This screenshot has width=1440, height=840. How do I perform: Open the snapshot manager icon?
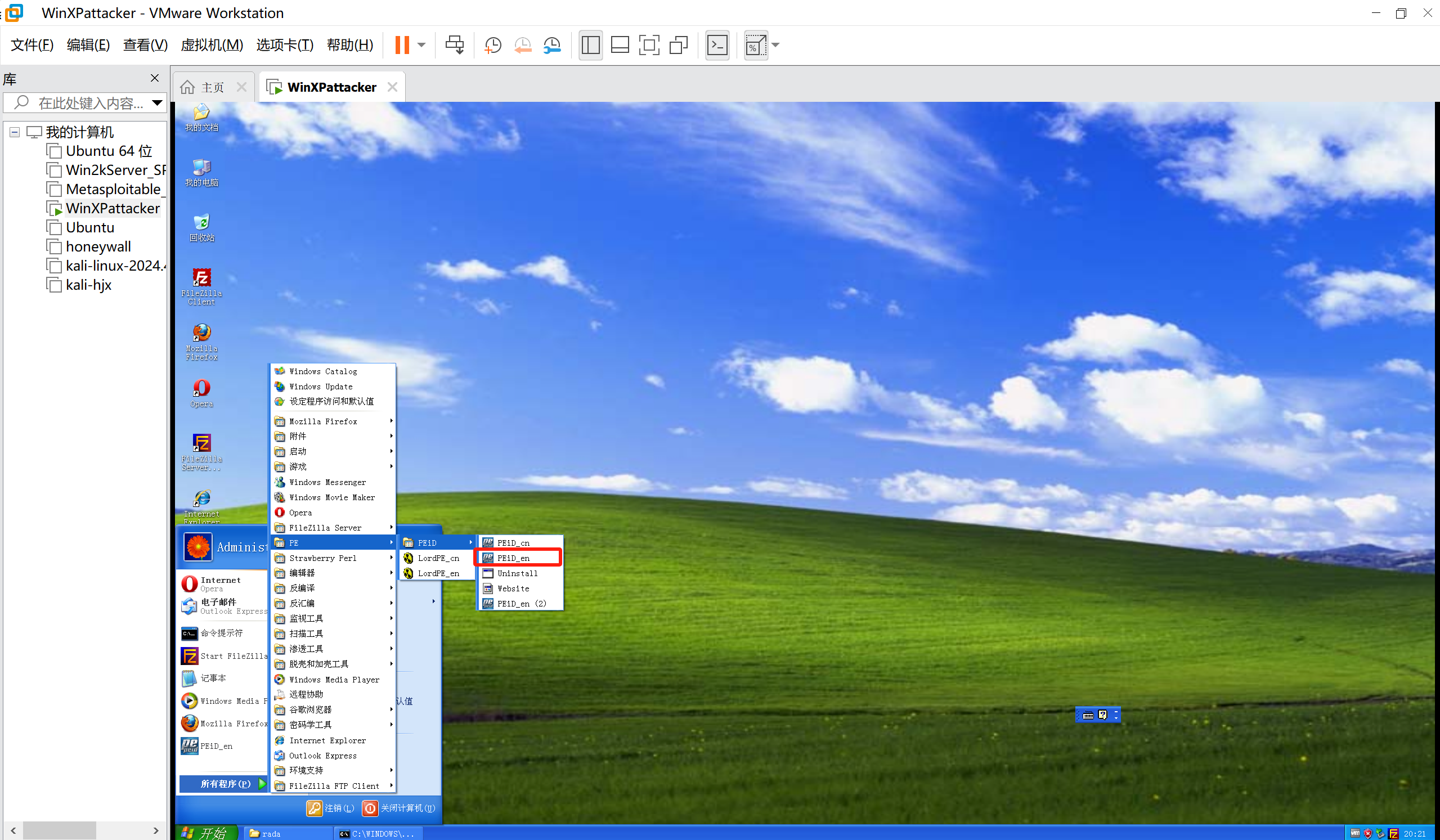[x=552, y=45]
